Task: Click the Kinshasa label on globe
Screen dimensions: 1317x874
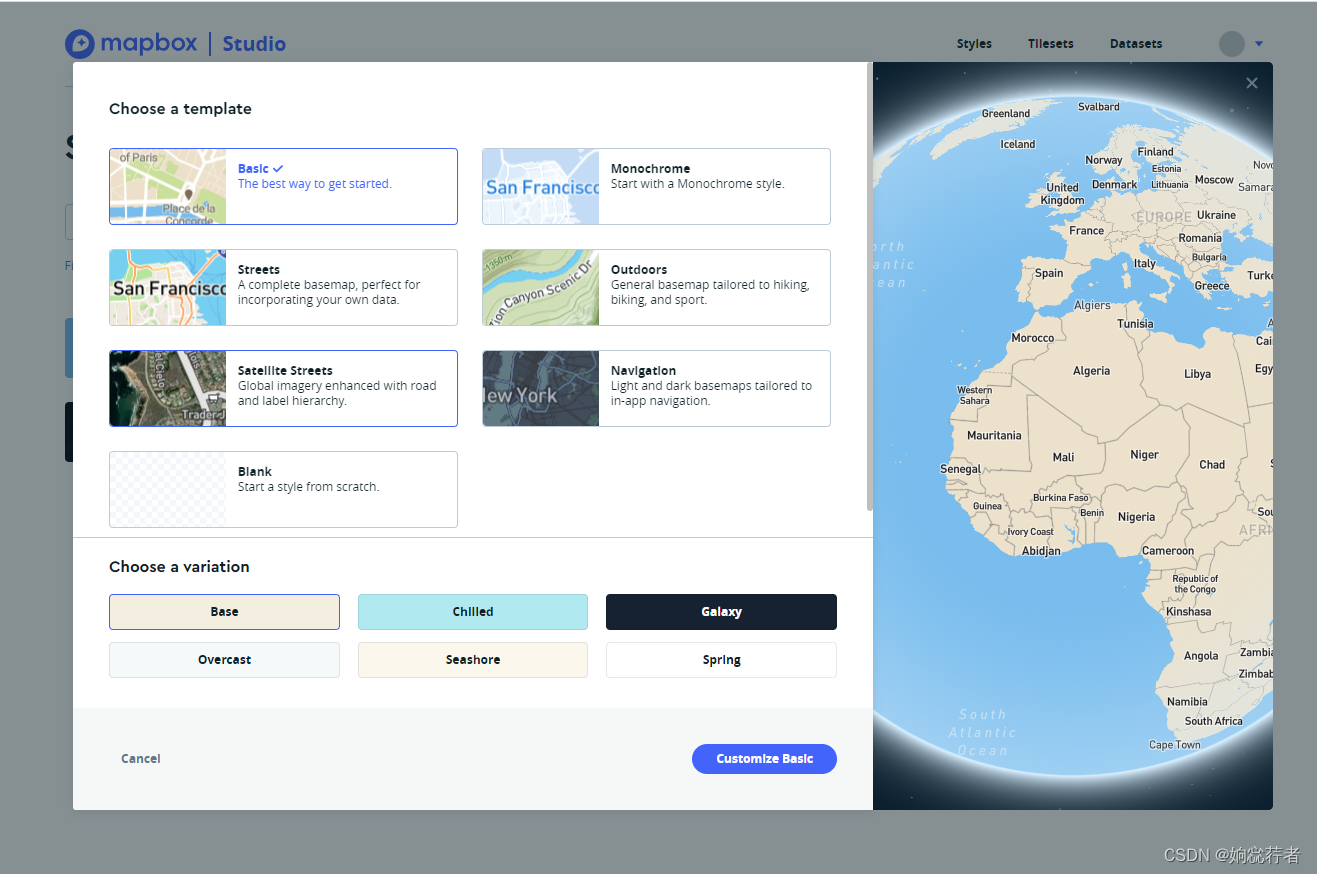Action: point(1188,611)
